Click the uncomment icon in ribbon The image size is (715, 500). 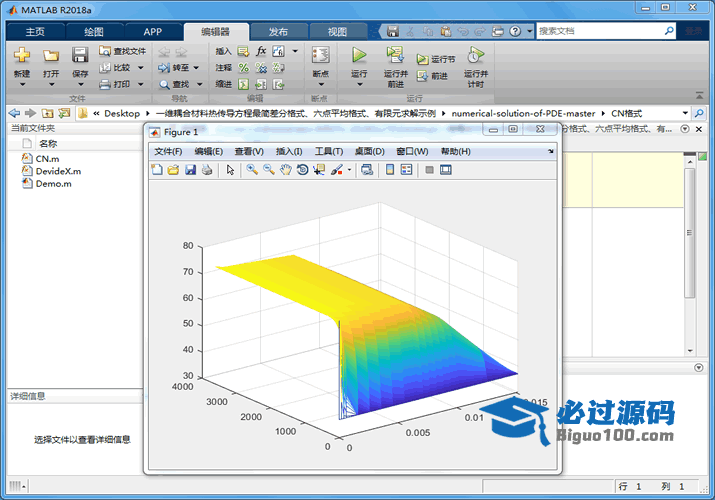pyautogui.click(x=261, y=68)
